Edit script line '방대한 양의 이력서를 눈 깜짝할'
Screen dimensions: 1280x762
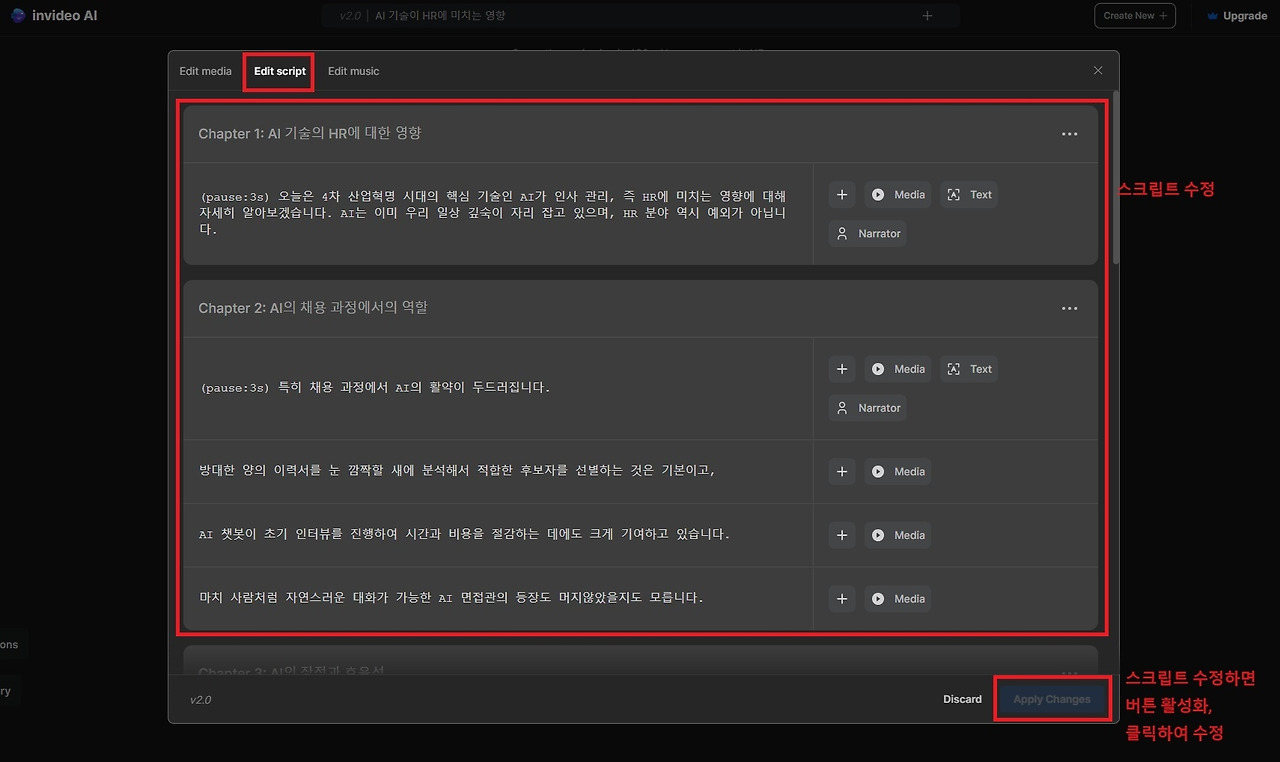click(x=457, y=471)
